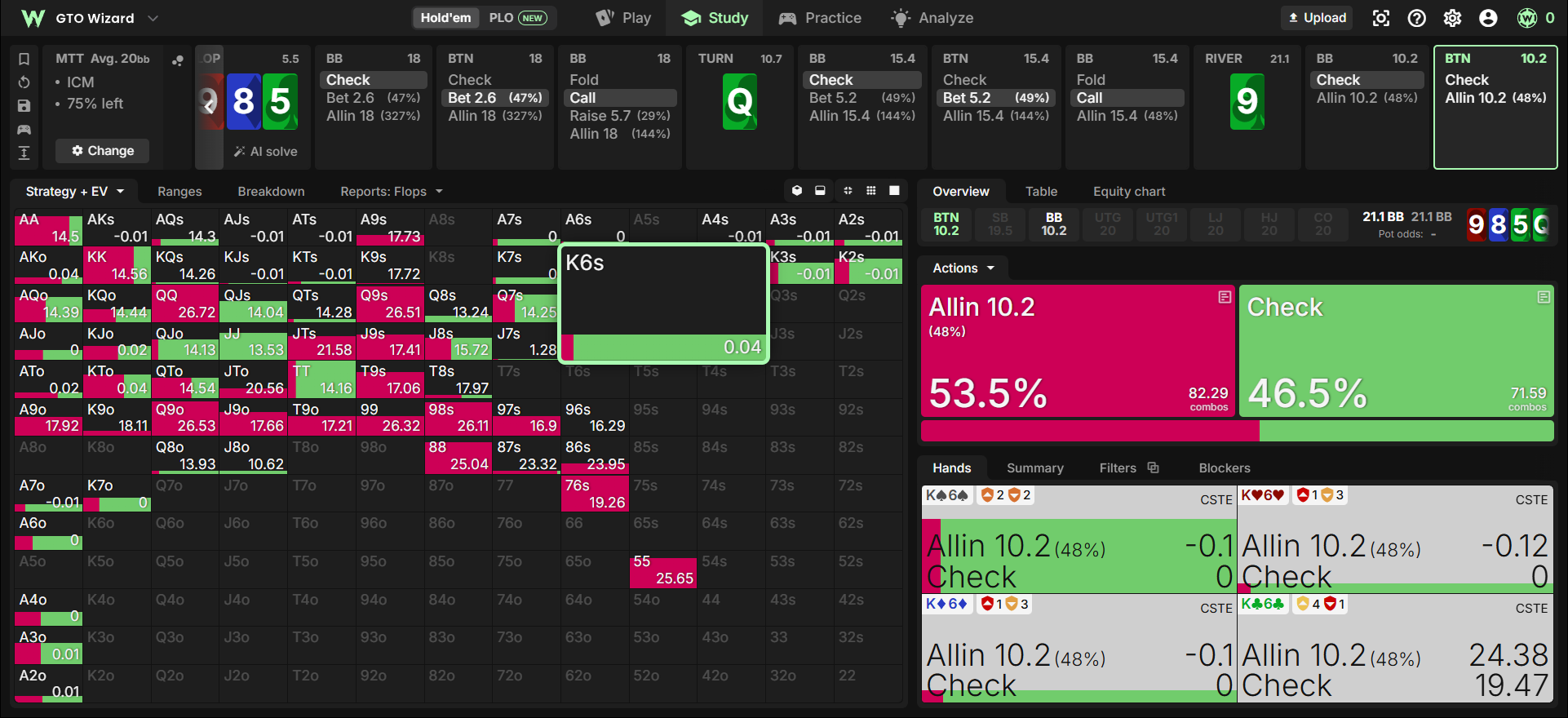Open help via question mark icon

[x=1417, y=18]
